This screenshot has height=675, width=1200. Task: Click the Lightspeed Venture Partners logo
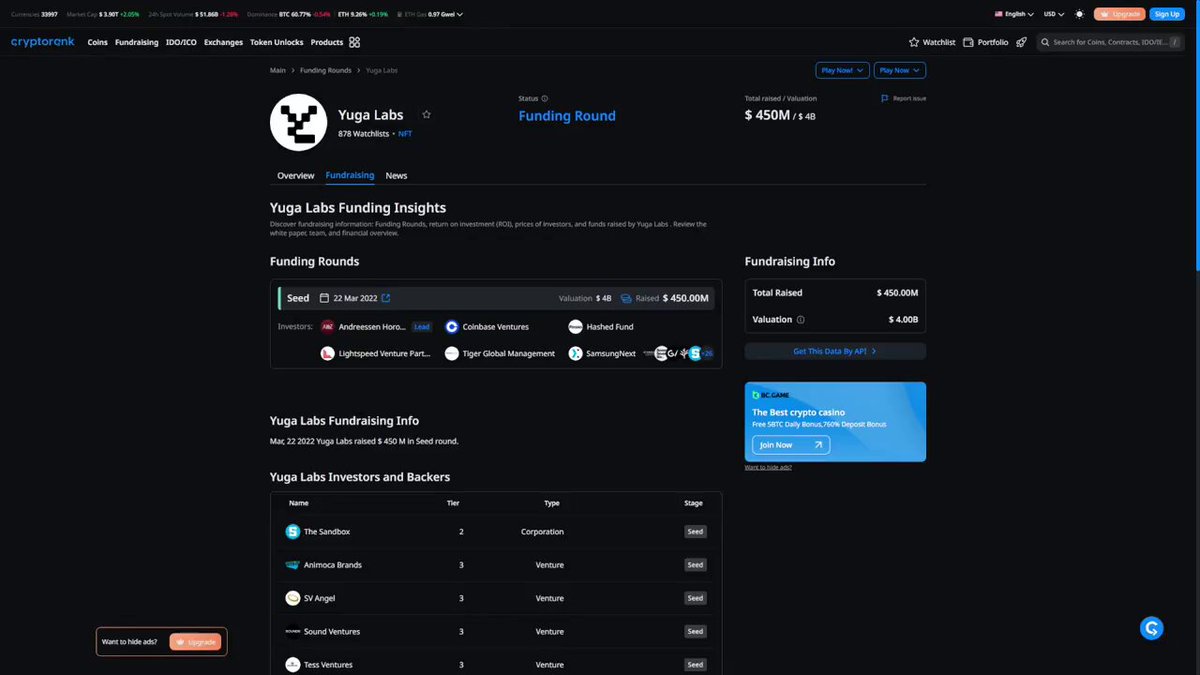pyautogui.click(x=327, y=353)
